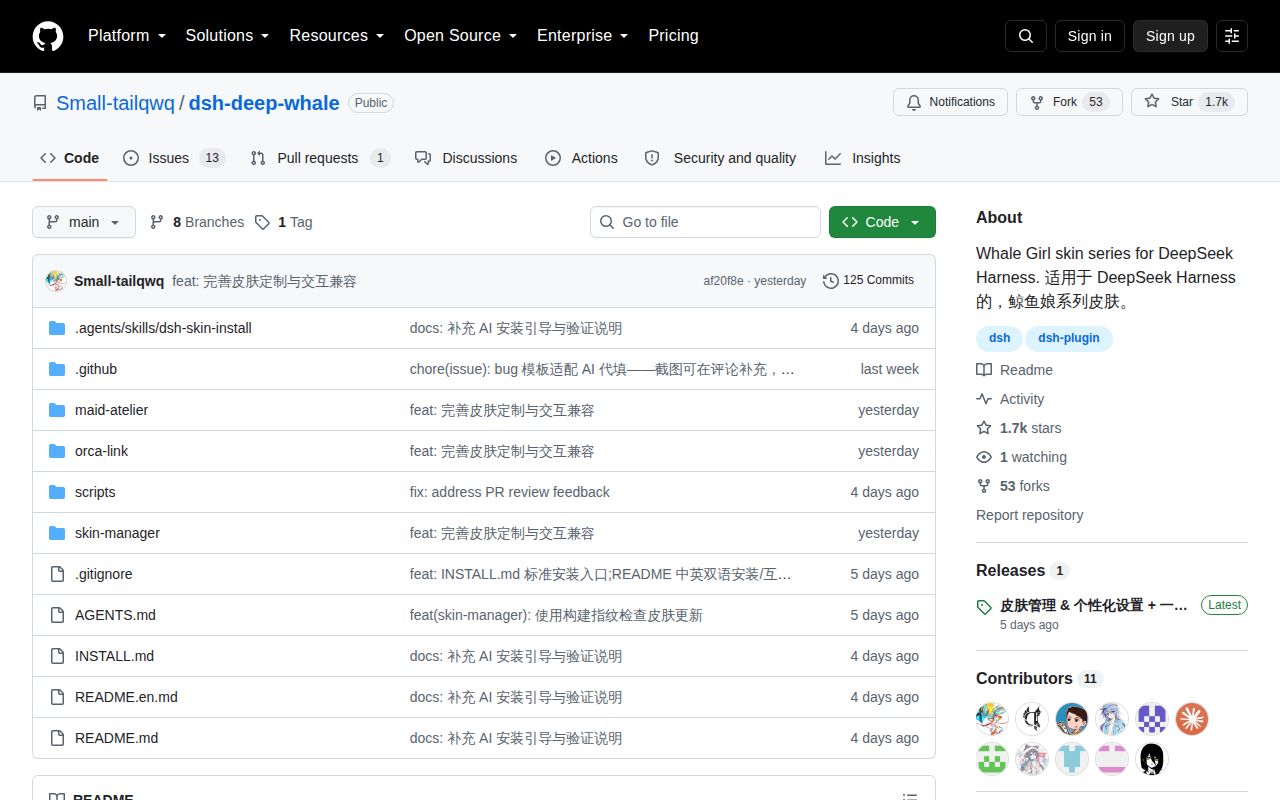The width and height of the screenshot is (1280, 800).
Task: Open the .agents/skills/dsh-skin-install folder
Action: click(163, 328)
